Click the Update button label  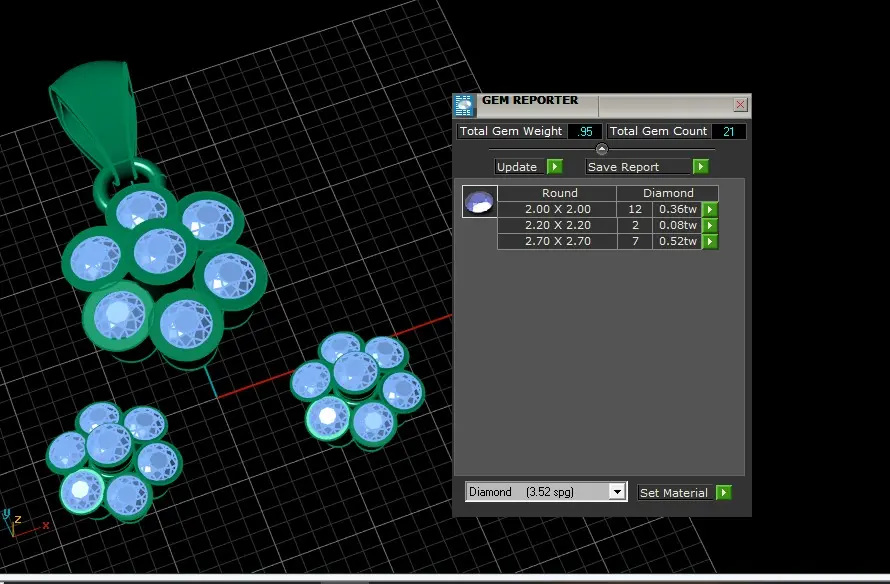pos(517,167)
